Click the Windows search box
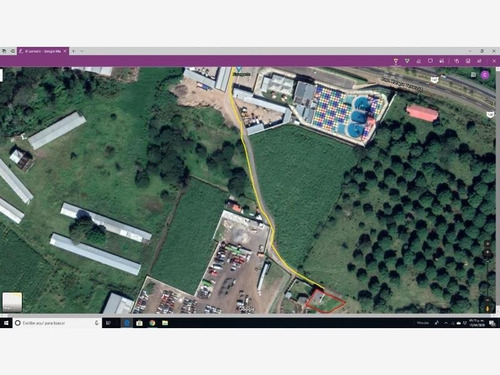This screenshot has width=500, height=375. click(57, 323)
